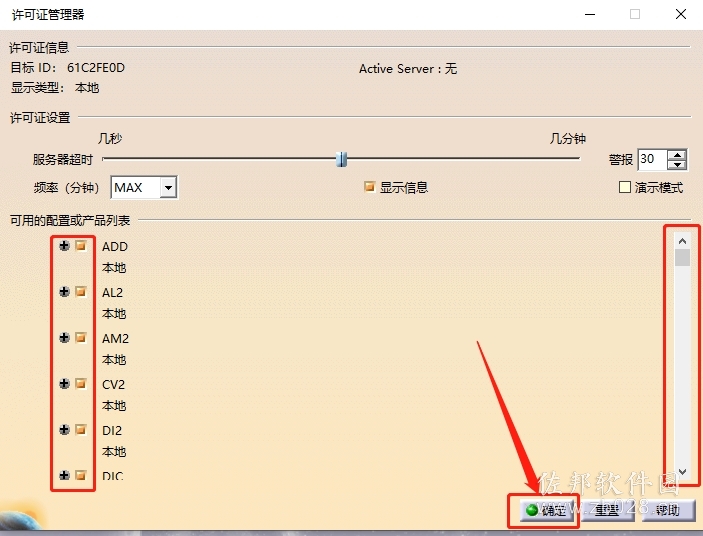Click the 服务器超时 slider handle
The height and width of the screenshot is (536, 703).
pos(342,159)
